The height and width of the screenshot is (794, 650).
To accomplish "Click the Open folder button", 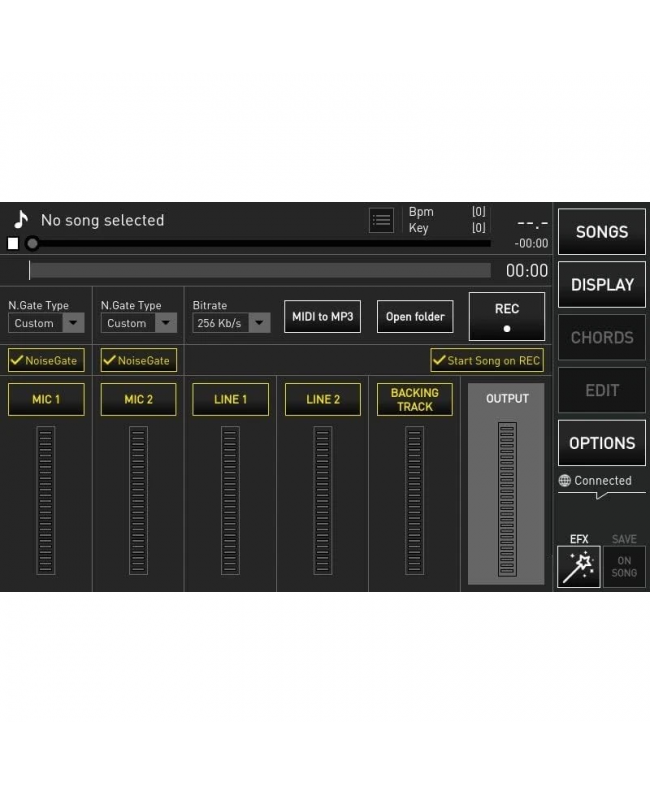I will 415,317.
